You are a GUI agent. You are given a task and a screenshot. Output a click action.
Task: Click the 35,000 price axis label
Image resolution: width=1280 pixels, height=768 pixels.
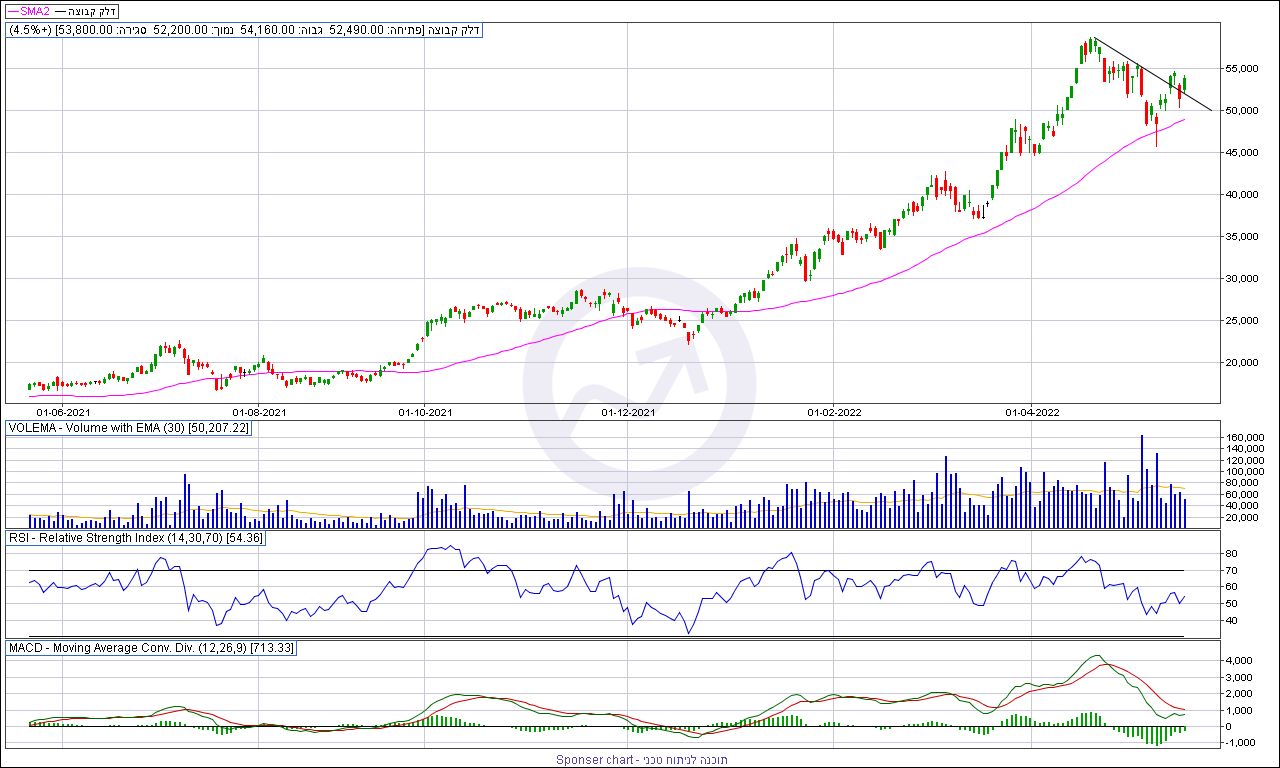point(1243,237)
